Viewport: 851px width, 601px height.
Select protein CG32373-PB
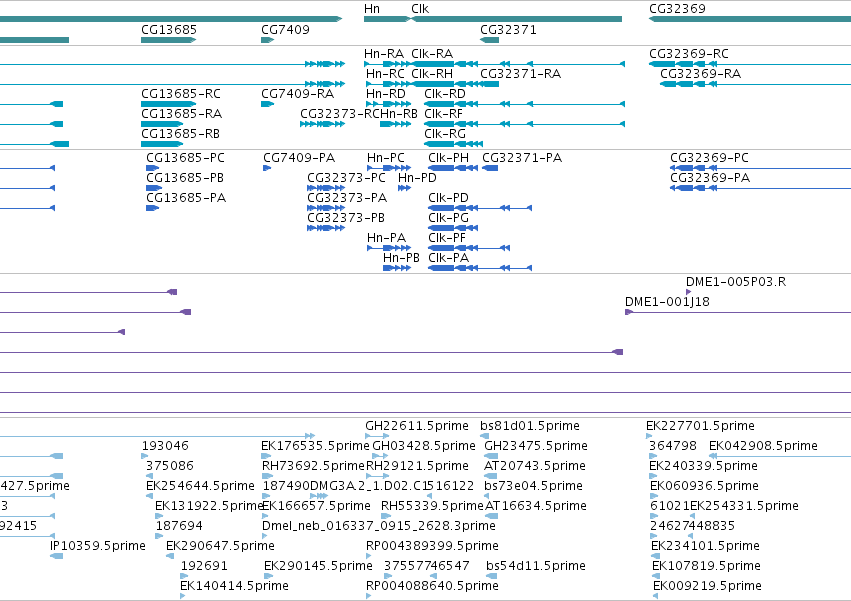coord(346,218)
